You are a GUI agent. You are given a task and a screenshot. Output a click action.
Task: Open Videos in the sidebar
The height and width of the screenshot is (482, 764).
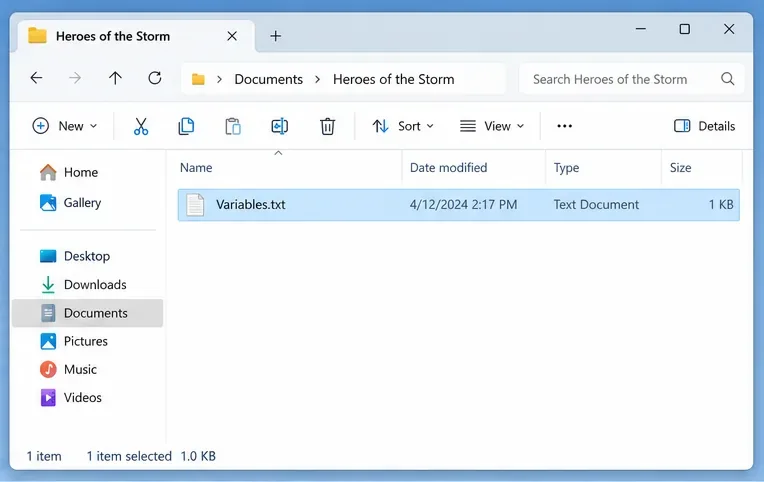click(71, 398)
